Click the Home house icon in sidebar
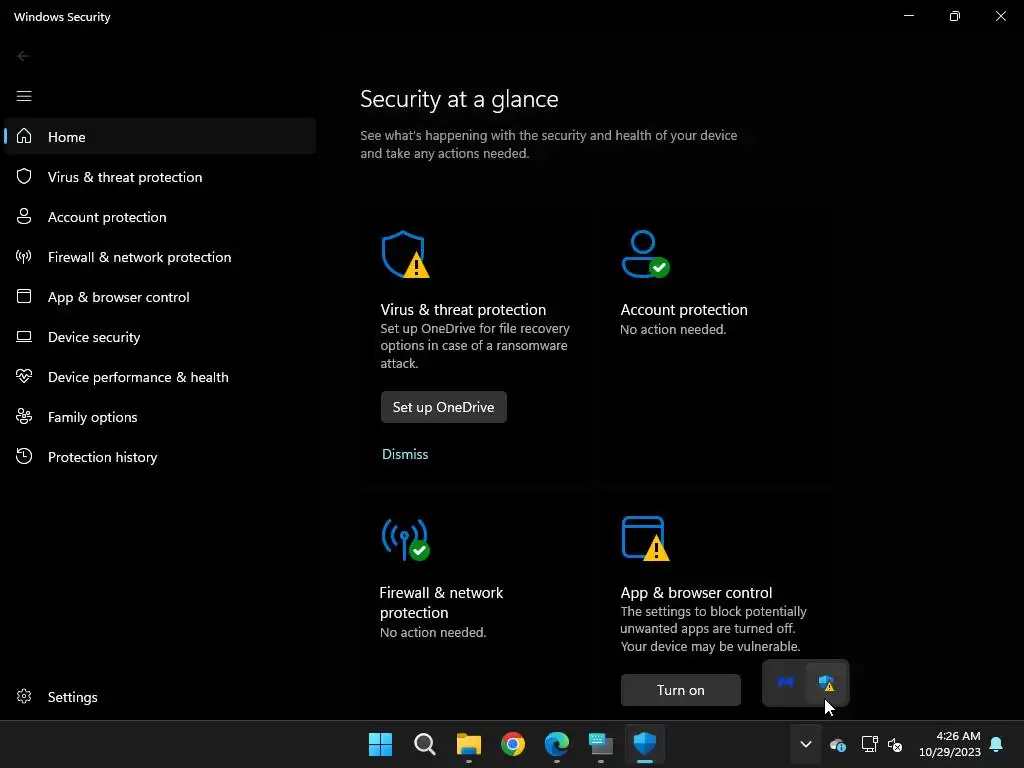 24,136
